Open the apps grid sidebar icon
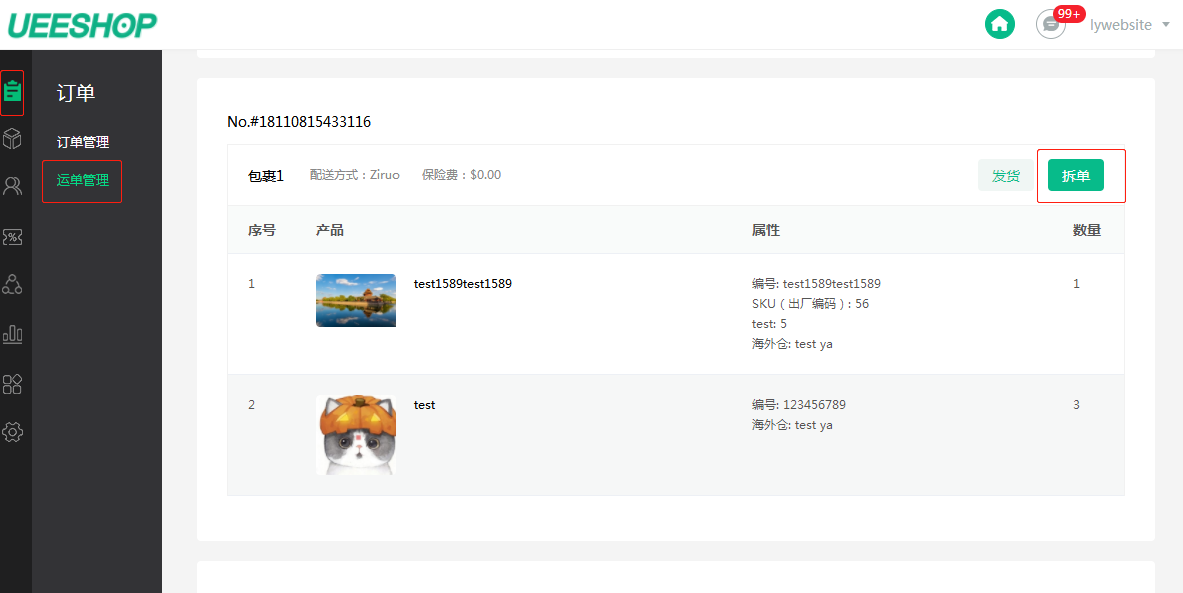This screenshot has height=593, width=1183. point(12,384)
